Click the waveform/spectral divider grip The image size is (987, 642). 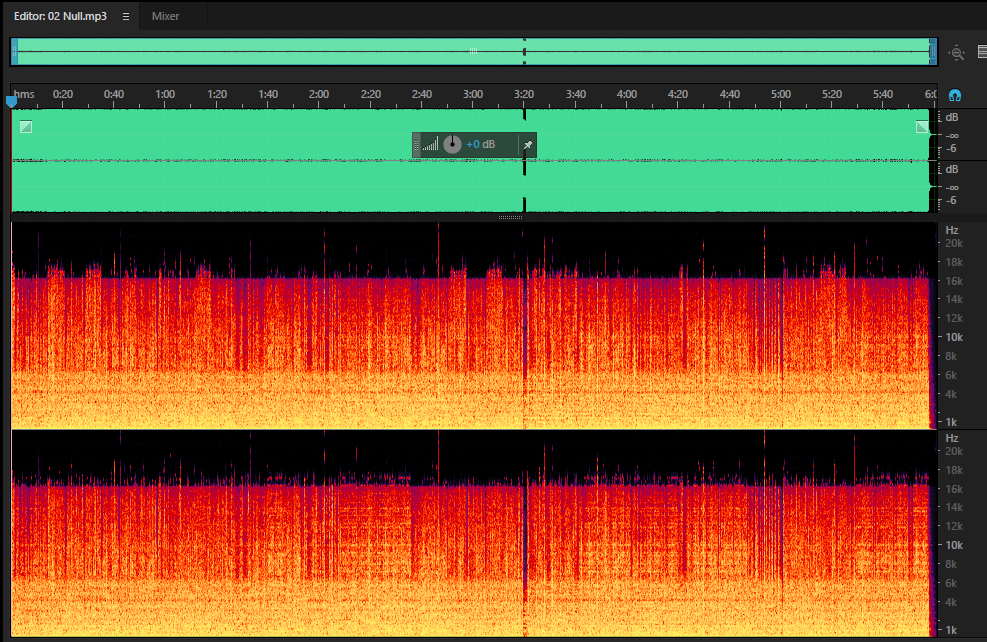click(510, 218)
